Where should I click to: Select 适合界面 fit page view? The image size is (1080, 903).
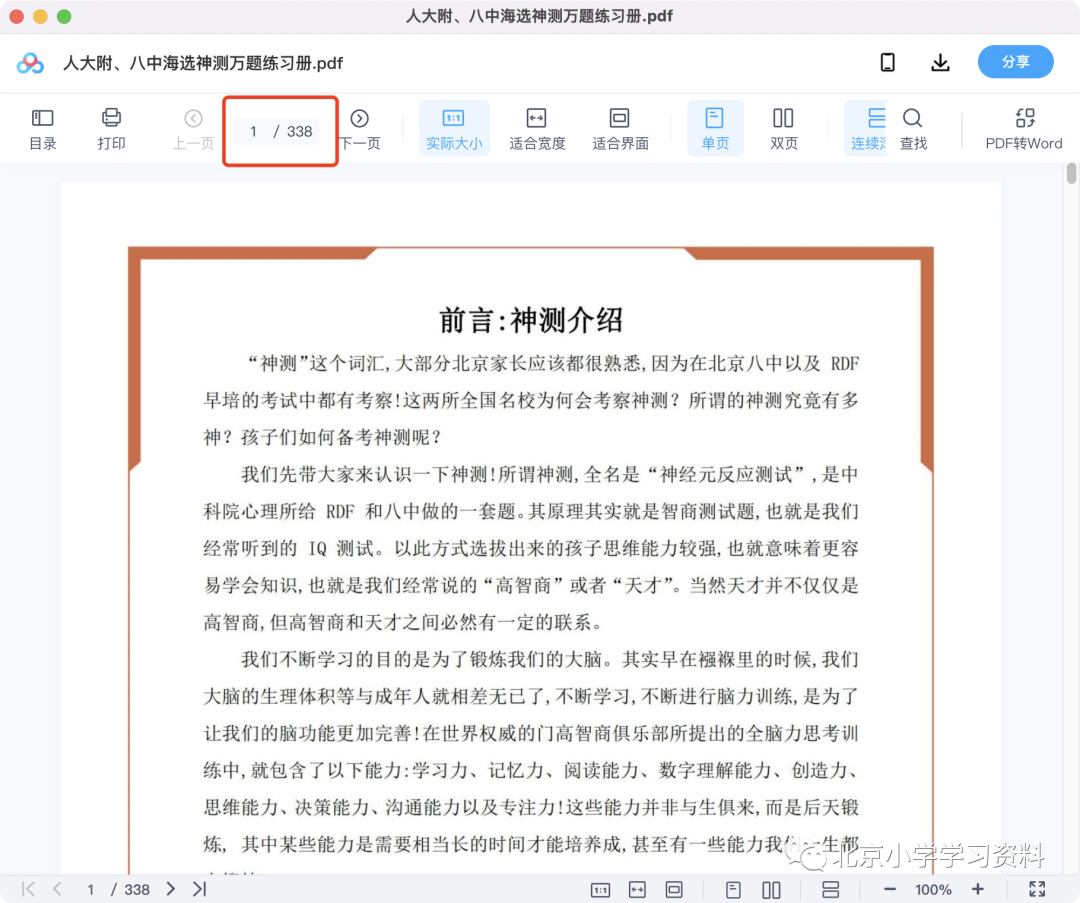pos(620,129)
